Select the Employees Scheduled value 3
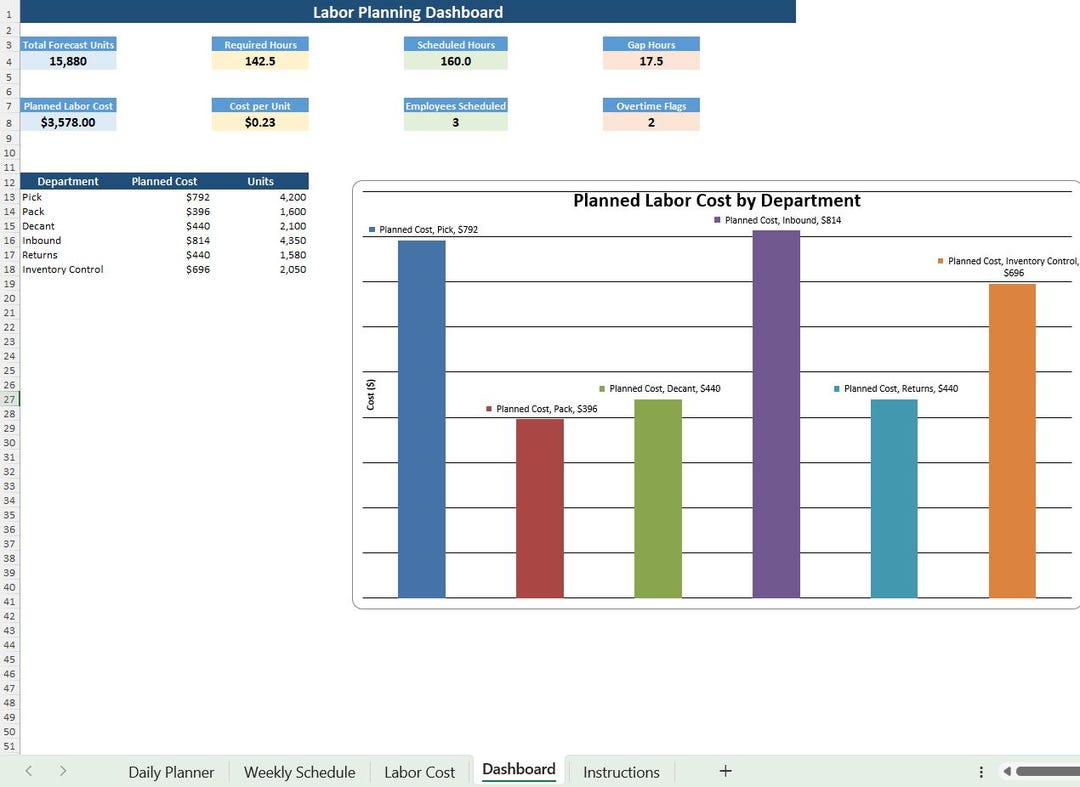Image resolution: width=1080 pixels, height=787 pixels. tap(456, 123)
